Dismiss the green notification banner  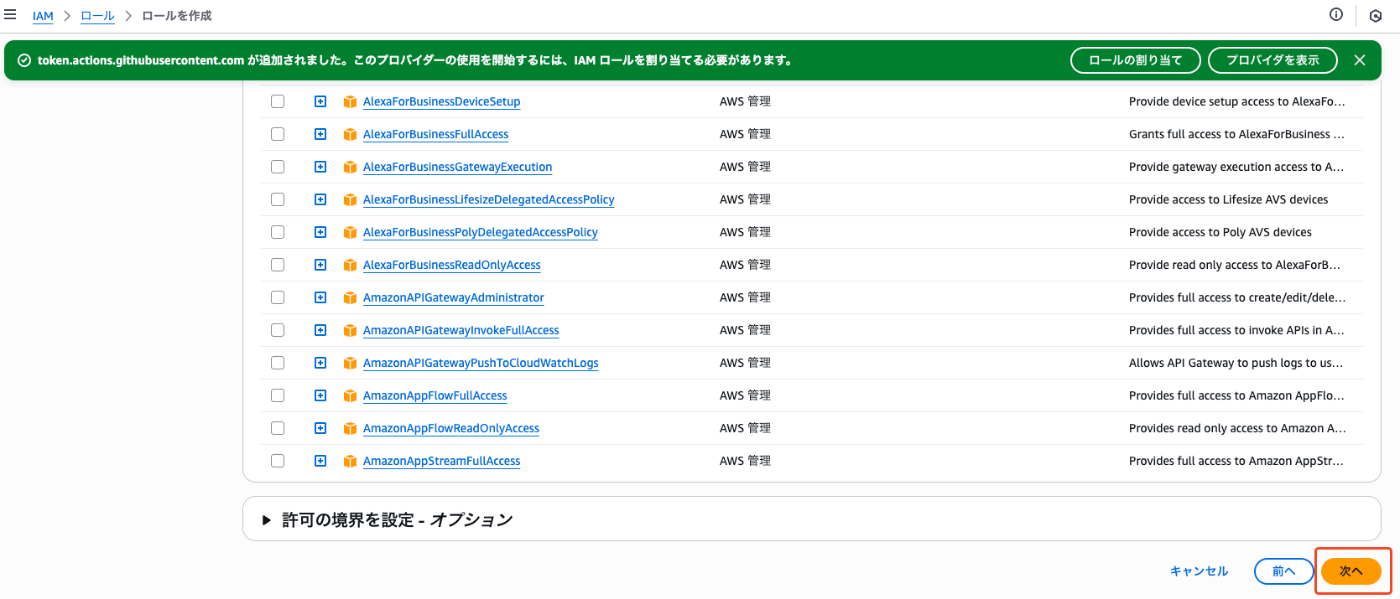tap(1359, 60)
